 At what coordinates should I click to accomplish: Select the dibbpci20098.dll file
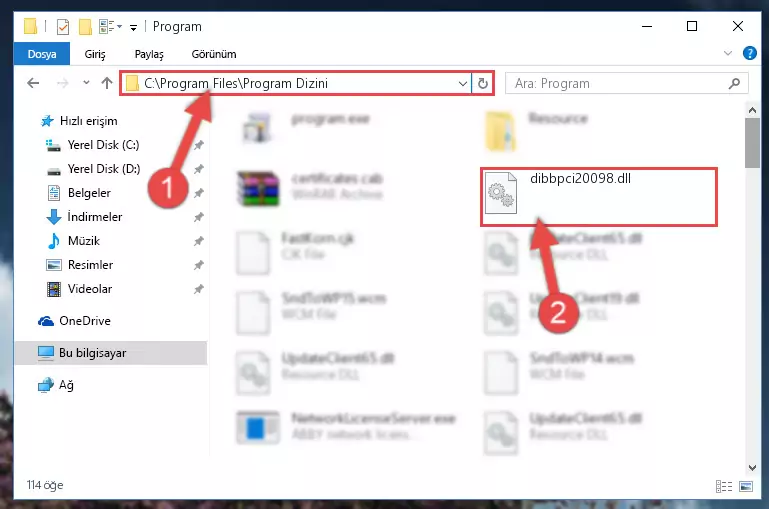pos(599,197)
